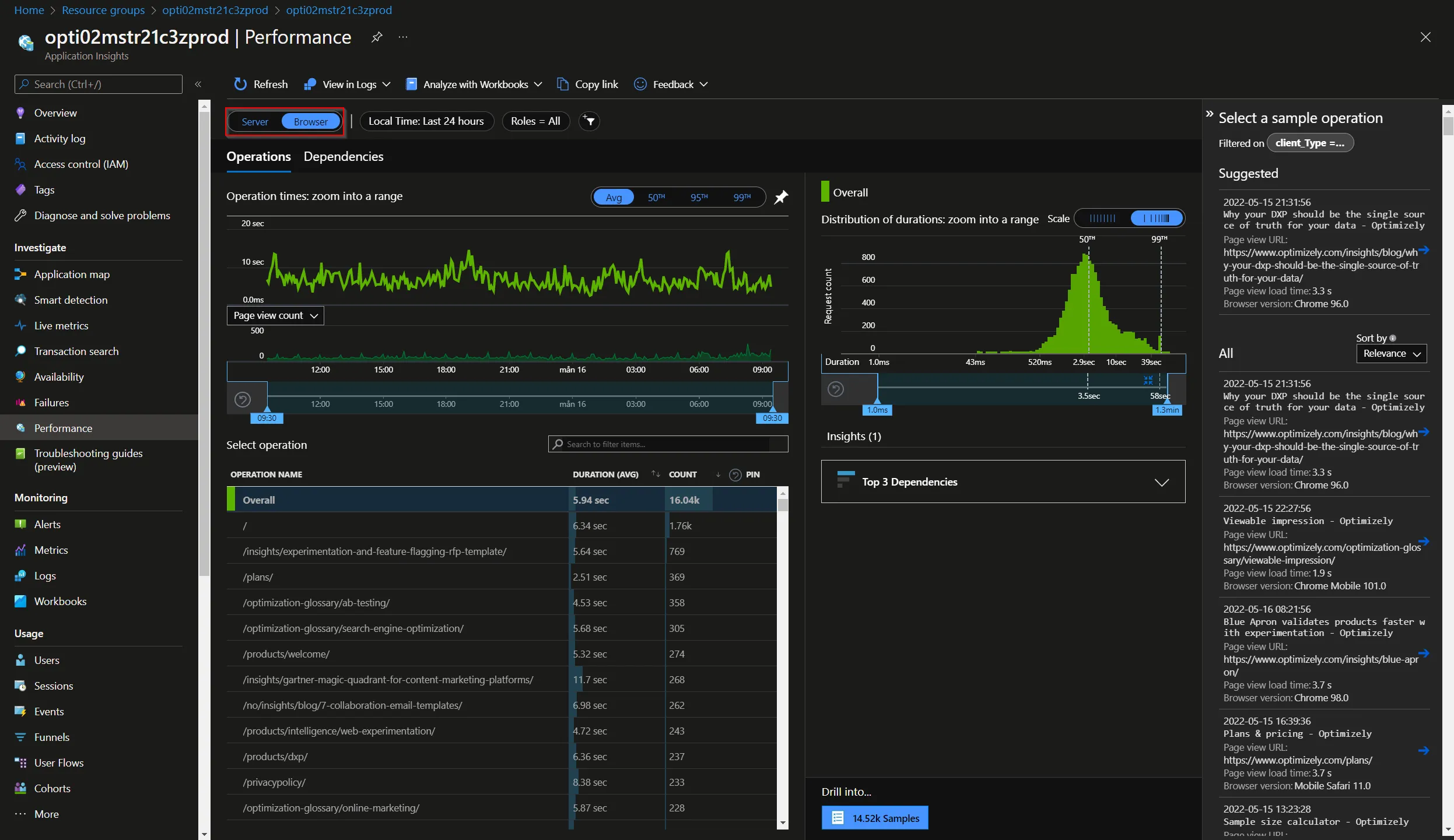The image size is (1454, 840).
Task: Open Funnels under Usage
Action: [x=51, y=737]
